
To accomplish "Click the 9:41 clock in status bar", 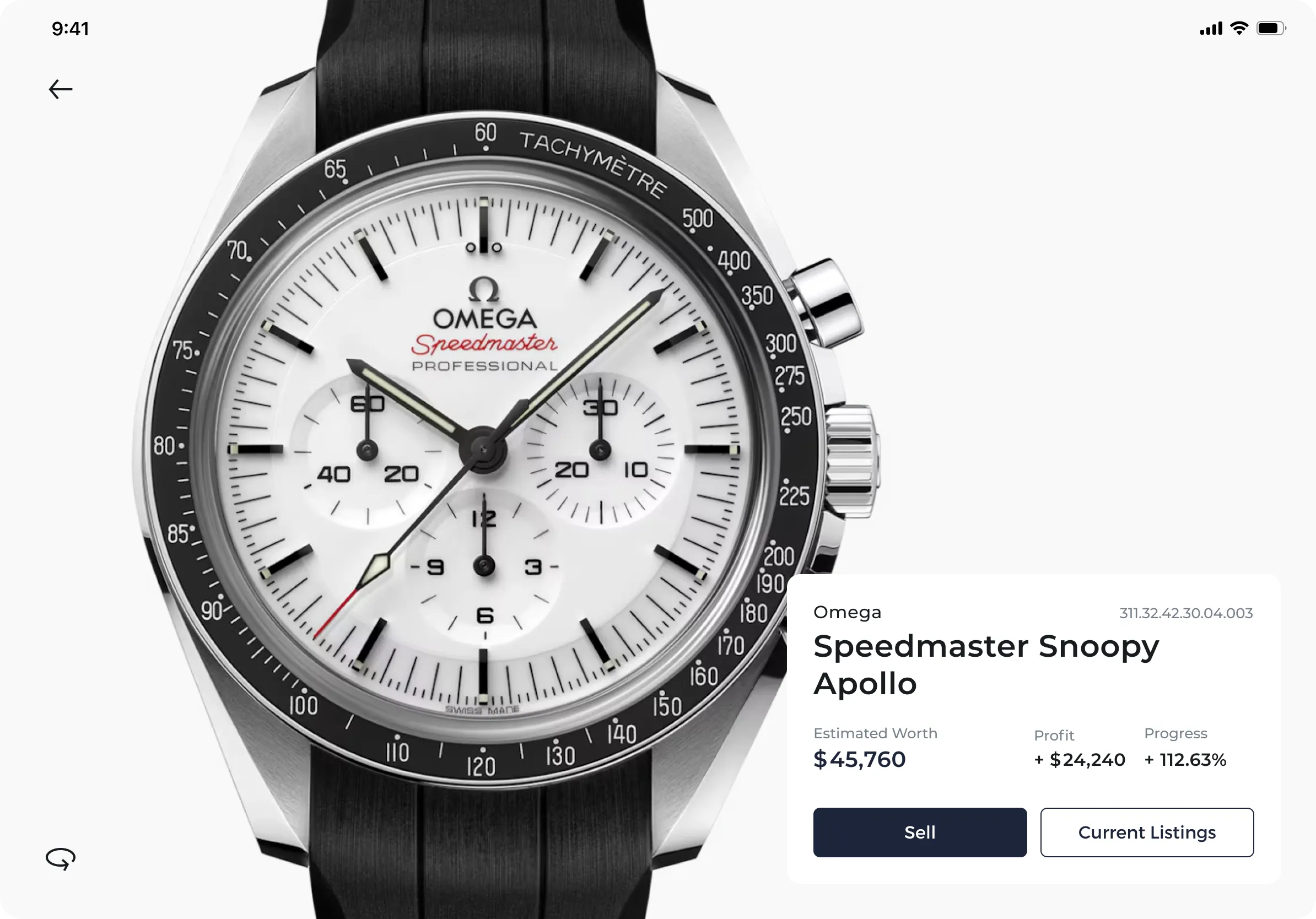I will point(70,29).
